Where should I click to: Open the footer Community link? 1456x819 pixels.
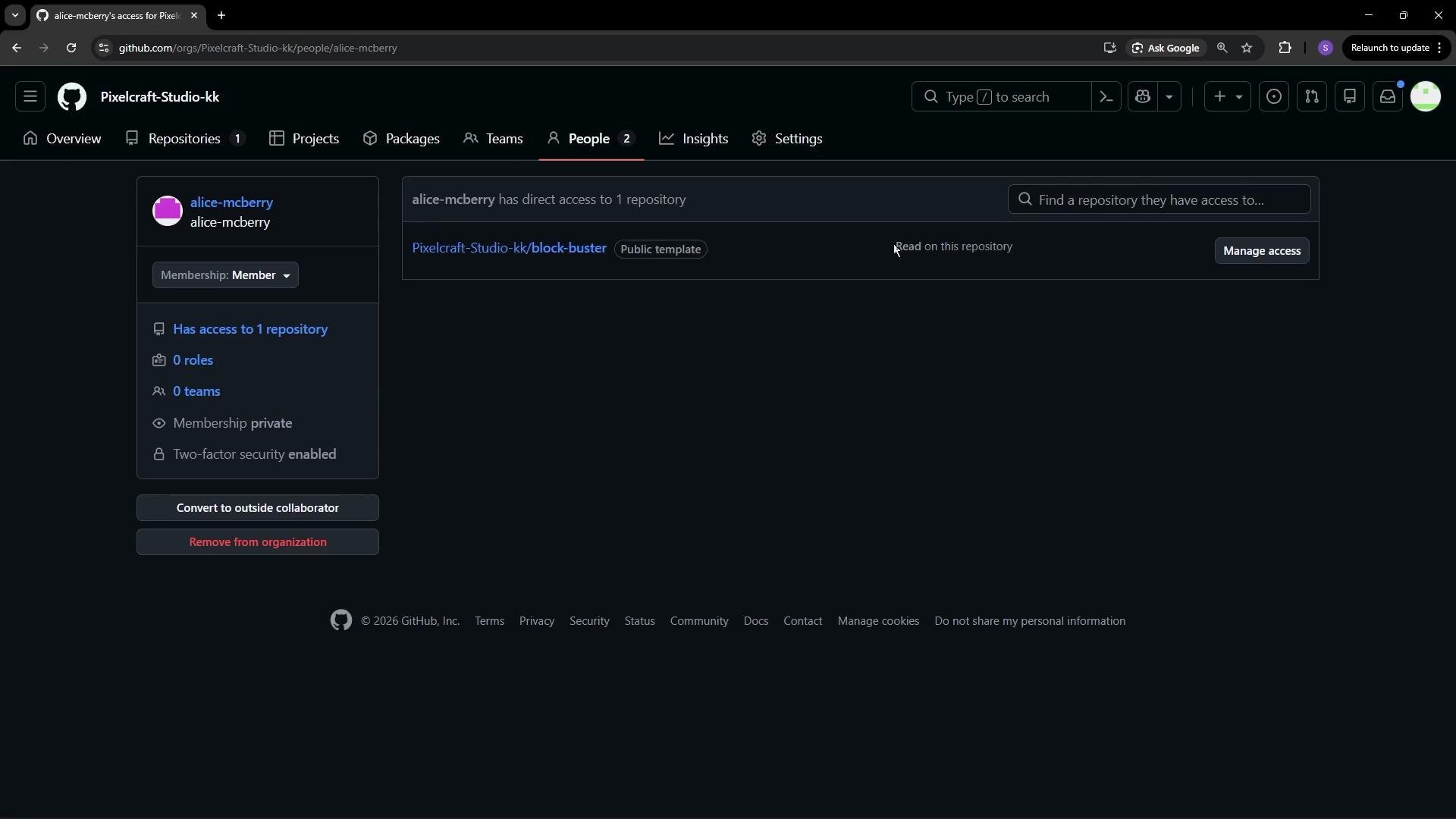click(699, 621)
